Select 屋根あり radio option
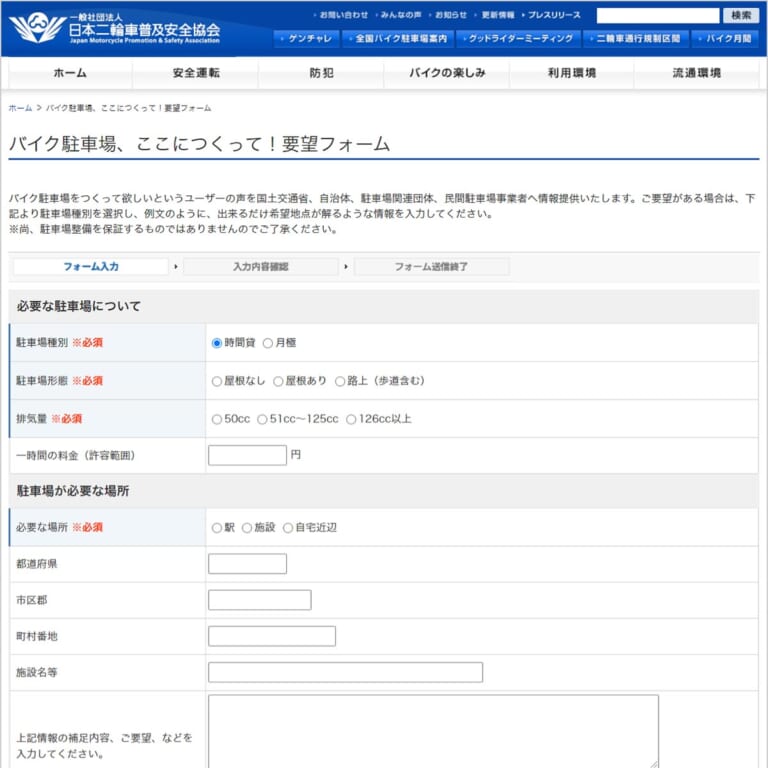The height and width of the screenshot is (768, 768). (x=278, y=382)
